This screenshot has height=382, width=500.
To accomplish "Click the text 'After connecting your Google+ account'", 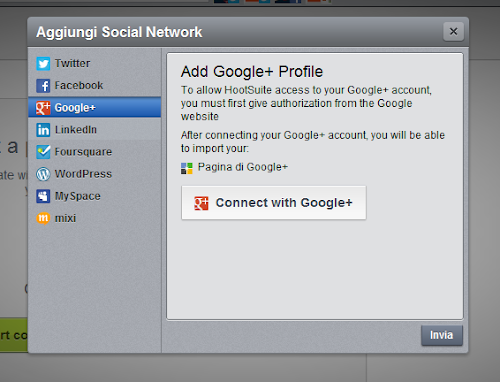I will pyautogui.click(x=274, y=135).
